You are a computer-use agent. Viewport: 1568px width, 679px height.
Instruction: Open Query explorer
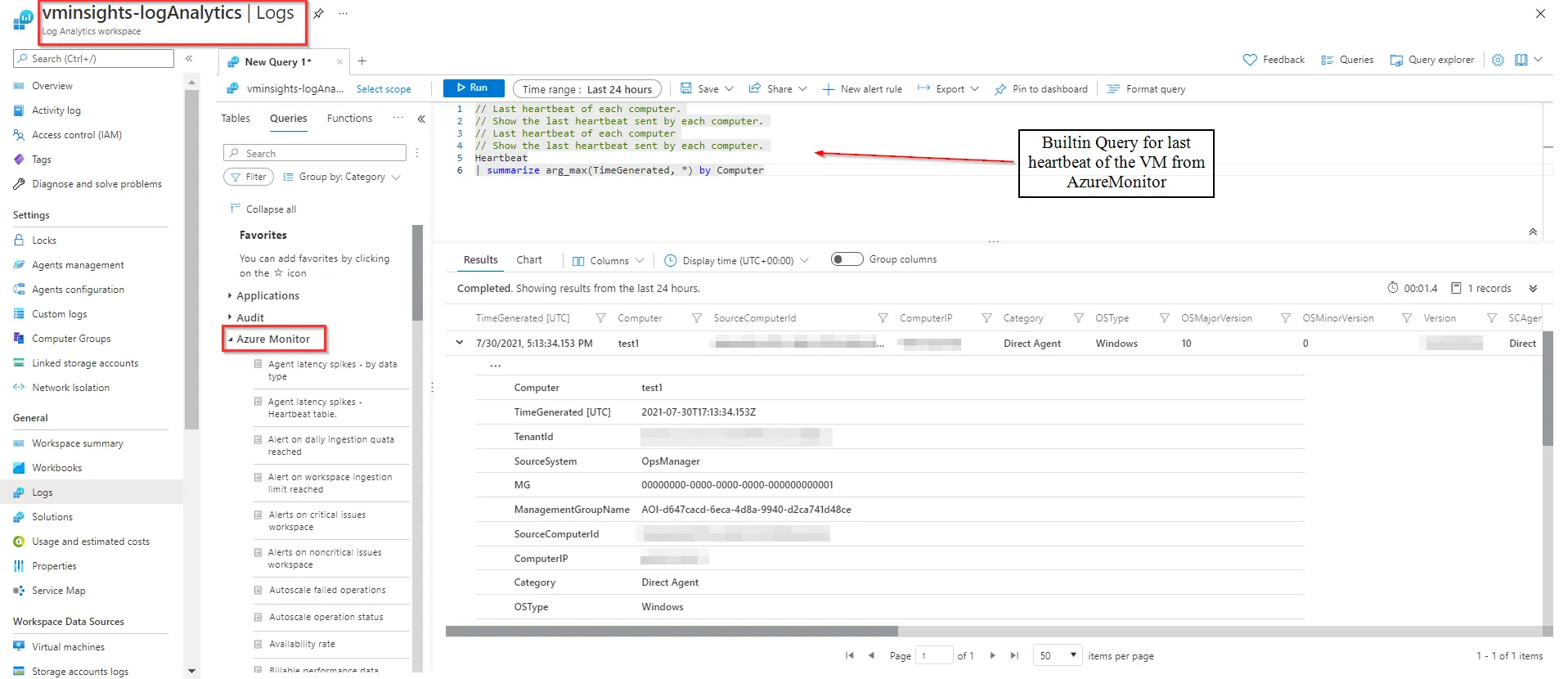tap(1431, 60)
